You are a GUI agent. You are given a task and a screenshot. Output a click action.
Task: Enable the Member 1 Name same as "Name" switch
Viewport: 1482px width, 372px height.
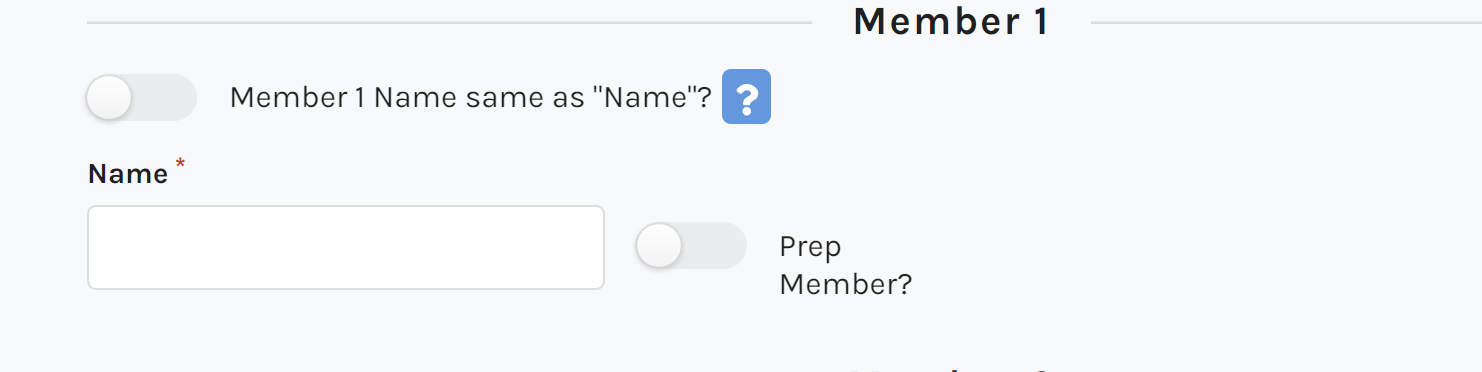click(141, 97)
